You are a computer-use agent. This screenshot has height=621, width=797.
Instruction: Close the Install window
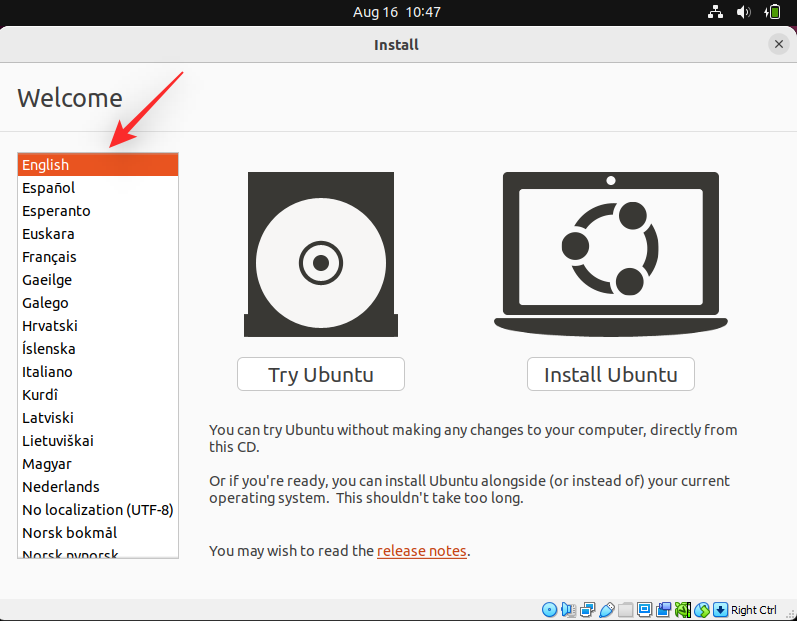point(778,44)
